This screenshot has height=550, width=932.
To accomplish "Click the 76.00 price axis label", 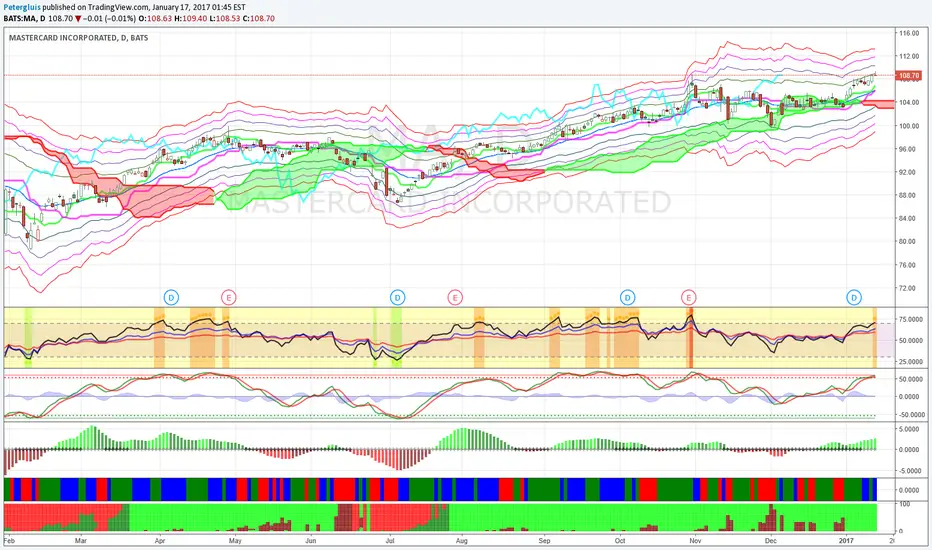I will (909, 265).
